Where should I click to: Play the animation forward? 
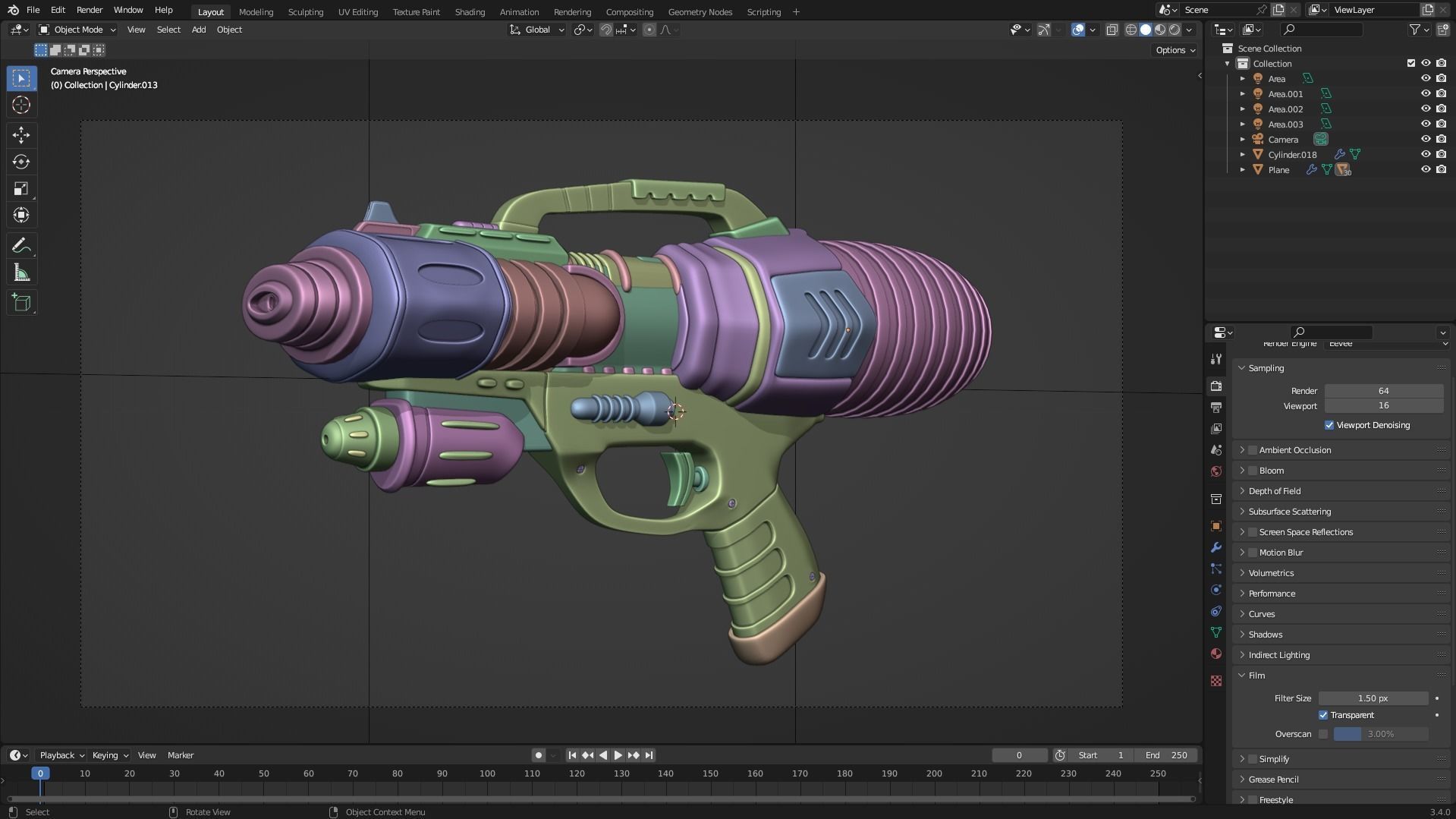click(x=618, y=755)
